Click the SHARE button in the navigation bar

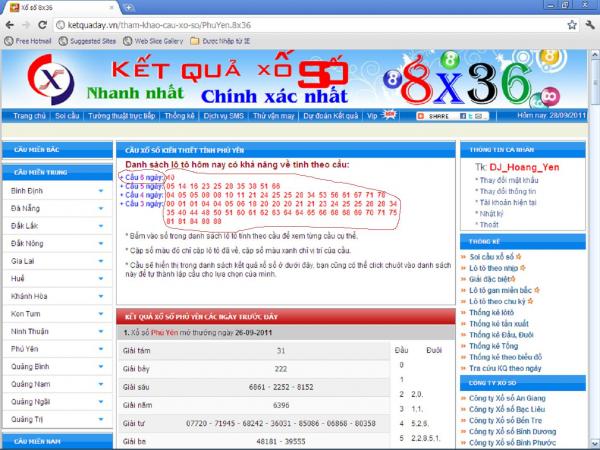(434, 116)
